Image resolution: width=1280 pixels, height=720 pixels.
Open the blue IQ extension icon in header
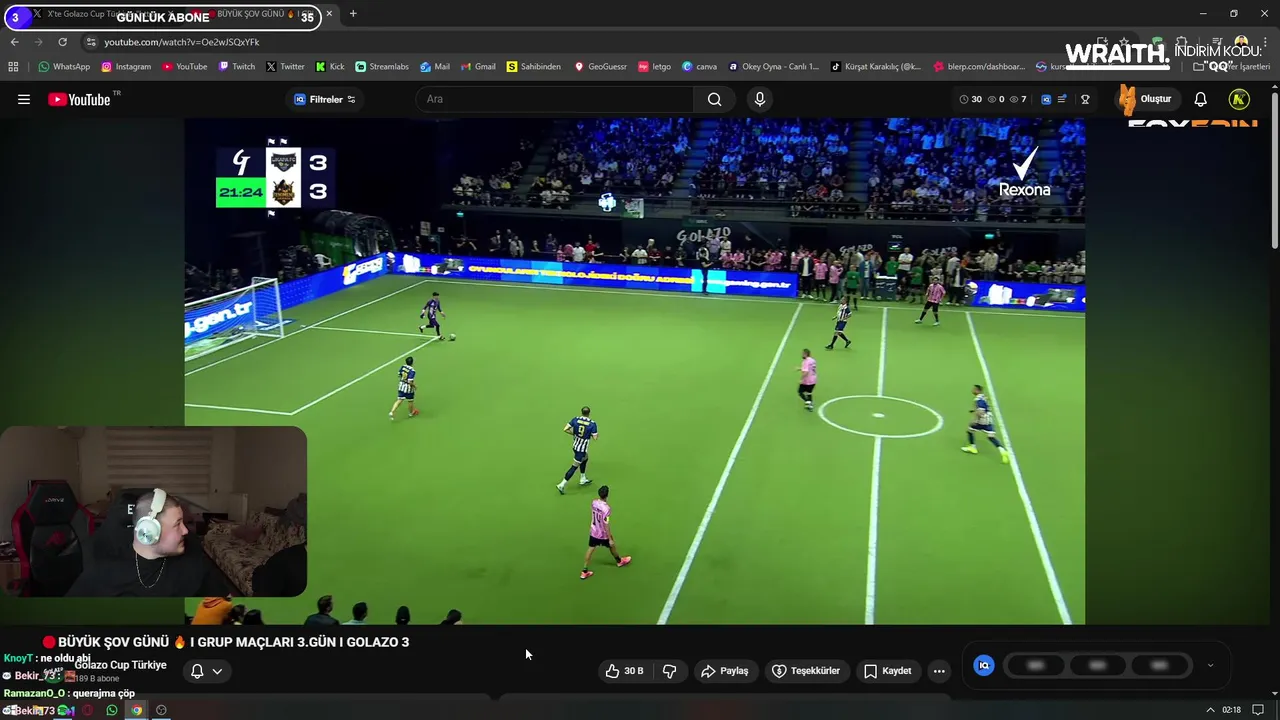point(1046,99)
